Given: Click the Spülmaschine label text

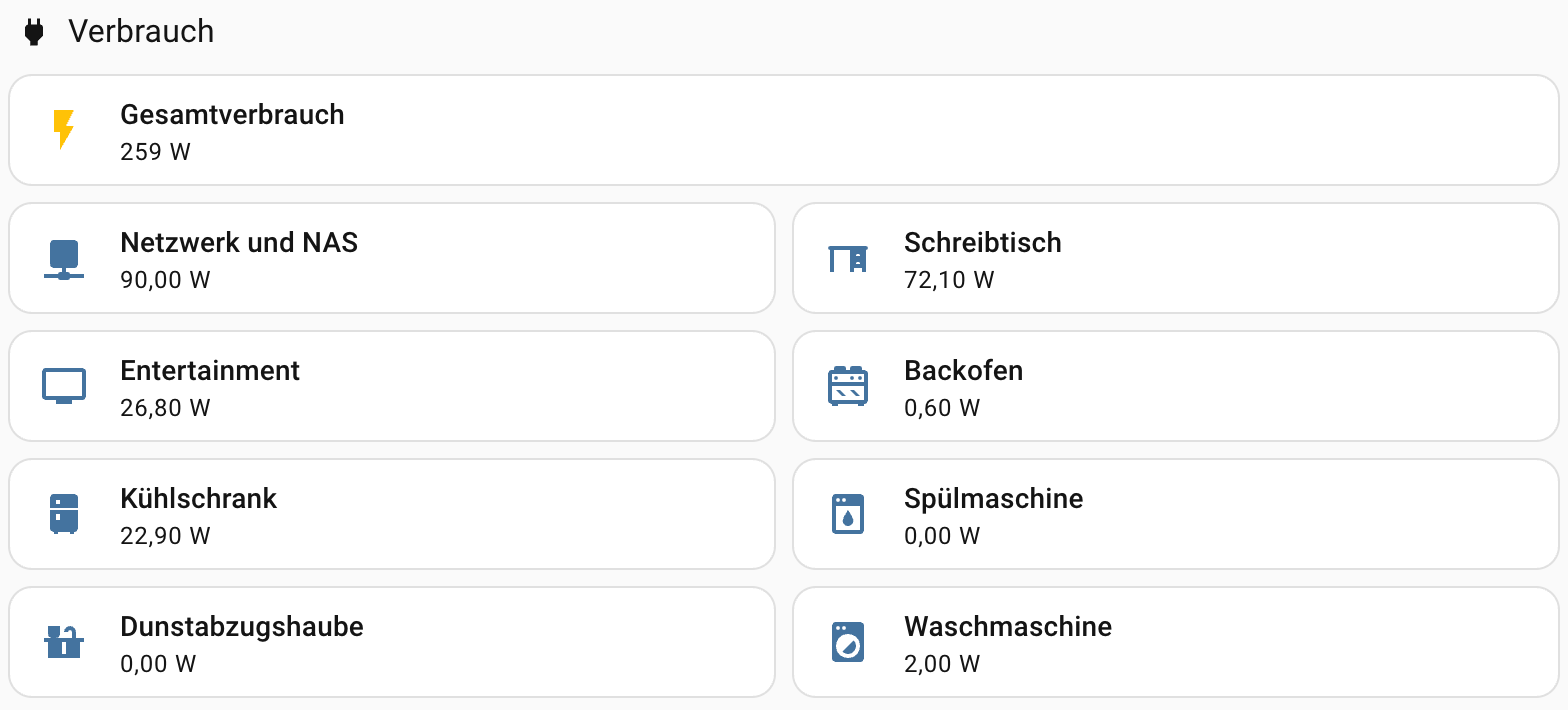Looking at the screenshot, I should [x=993, y=499].
